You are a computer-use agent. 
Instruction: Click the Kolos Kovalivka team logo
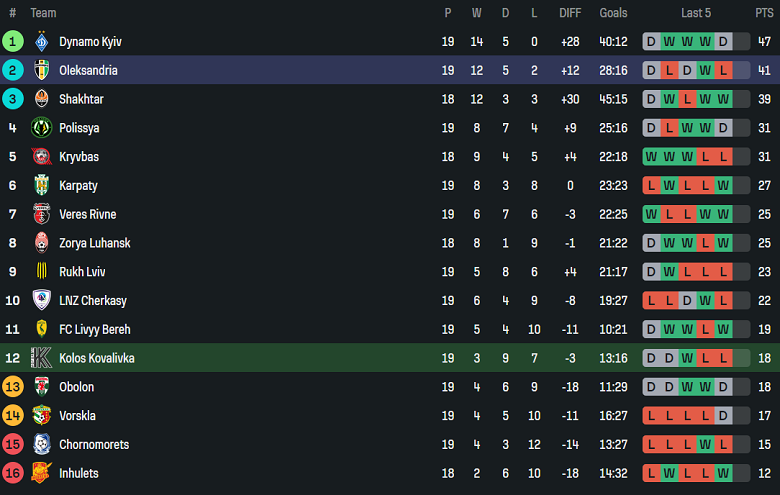pos(42,358)
